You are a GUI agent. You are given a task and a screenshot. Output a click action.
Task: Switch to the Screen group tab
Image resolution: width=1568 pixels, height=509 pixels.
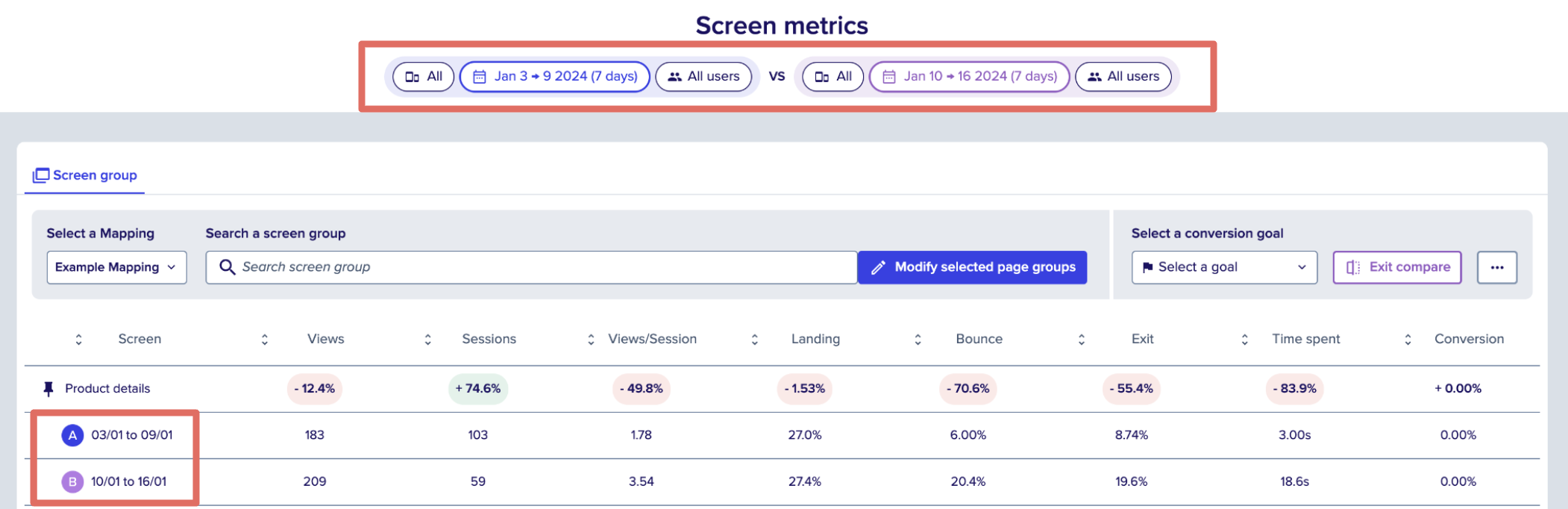[85, 175]
